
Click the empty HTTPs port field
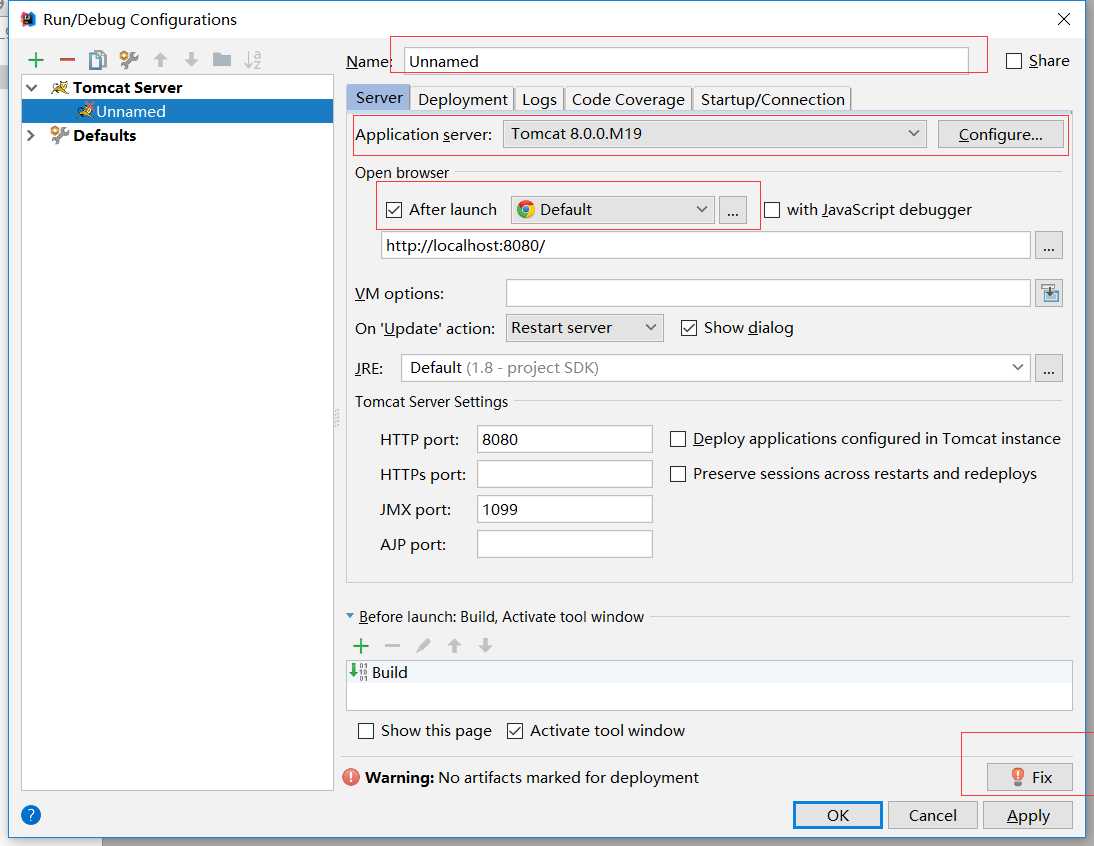pyautogui.click(x=564, y=474)
